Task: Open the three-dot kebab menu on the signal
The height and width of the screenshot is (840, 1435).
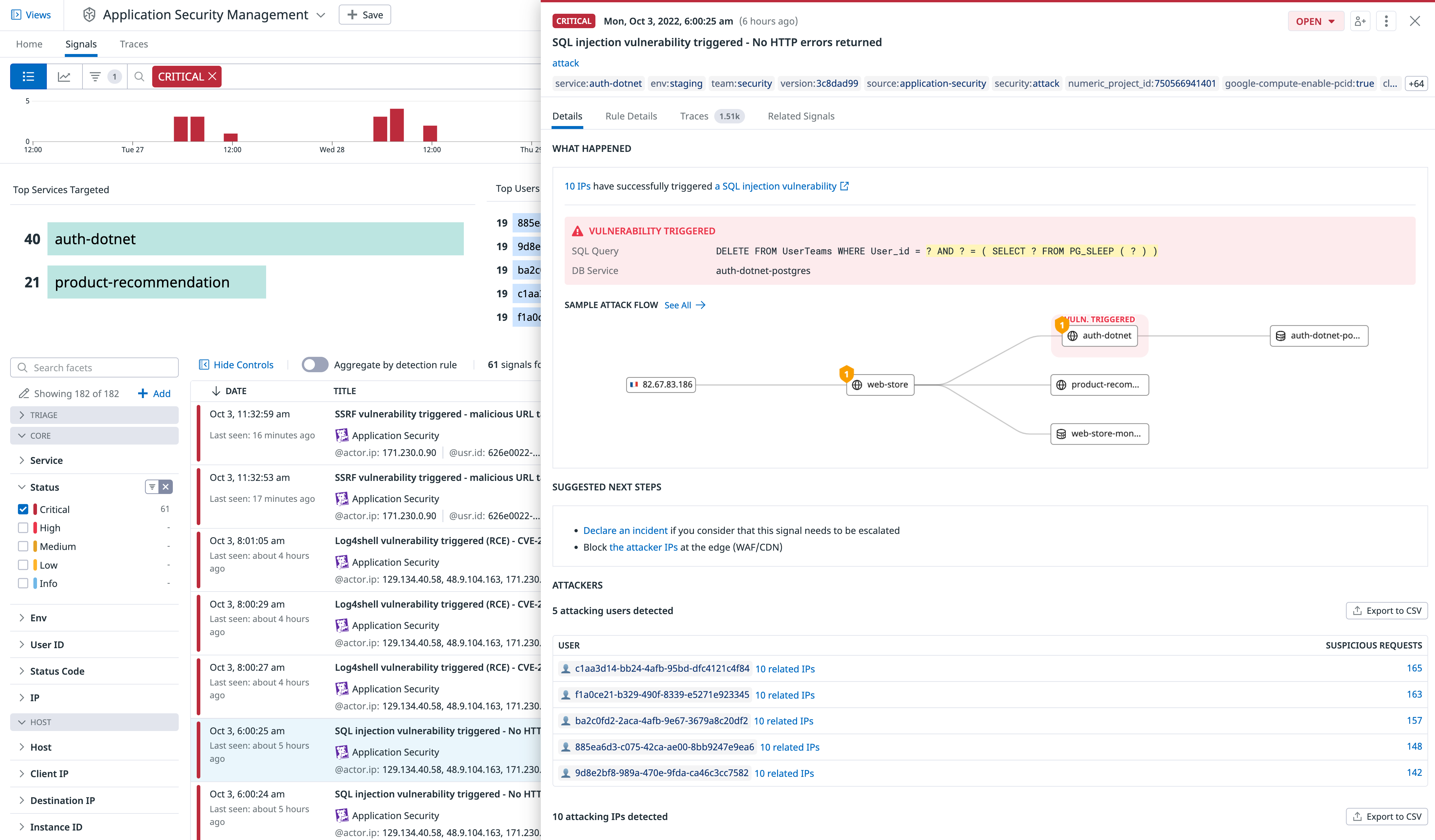Action: click(x=1386, y=21)
